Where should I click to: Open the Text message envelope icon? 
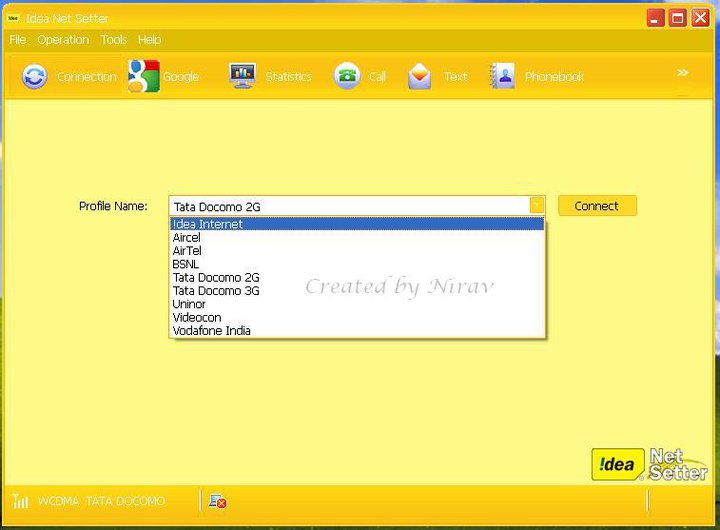click(420, 77)
